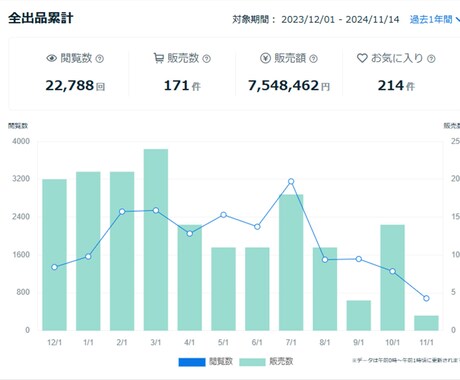Click the date range 2023/12/01 - 2024/11/14
Viewport: 460px width, 380px height.
click(x=340, y=19)
